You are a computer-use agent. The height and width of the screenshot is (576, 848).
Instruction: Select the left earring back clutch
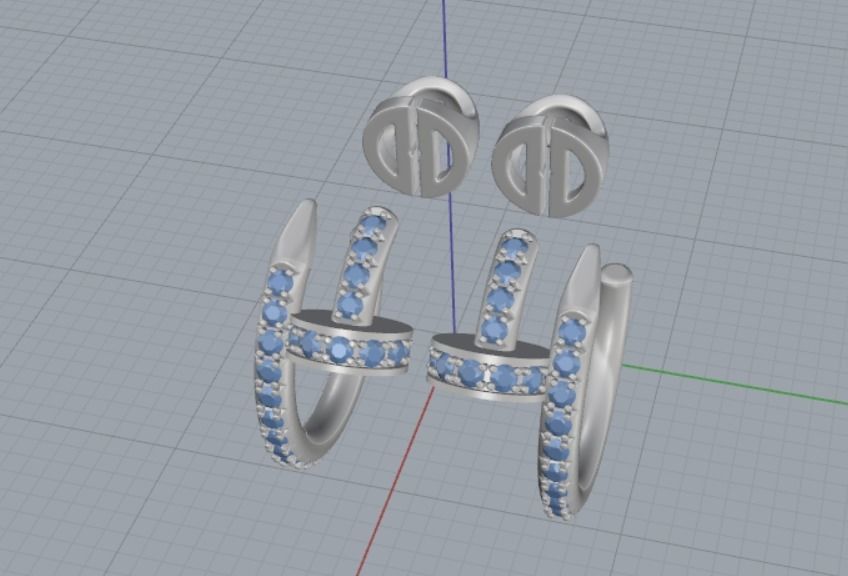[x=420, y=137]
